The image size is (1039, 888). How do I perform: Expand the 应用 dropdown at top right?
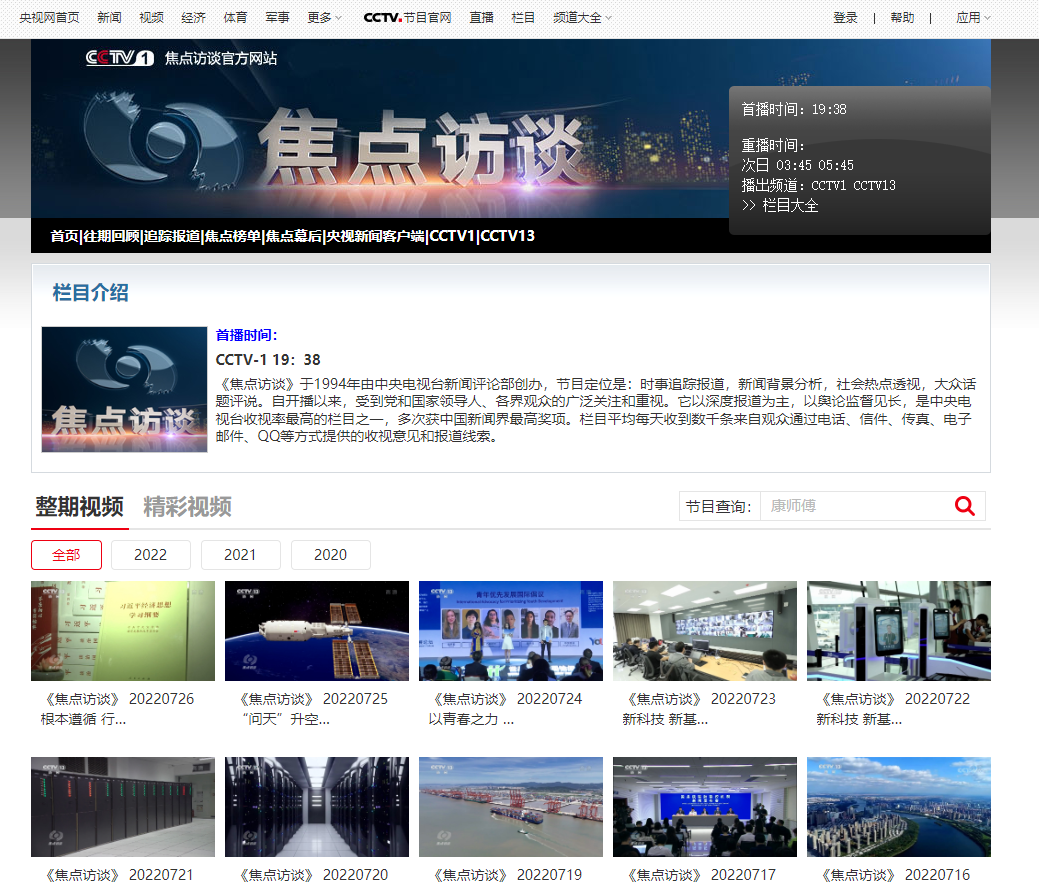972,17
